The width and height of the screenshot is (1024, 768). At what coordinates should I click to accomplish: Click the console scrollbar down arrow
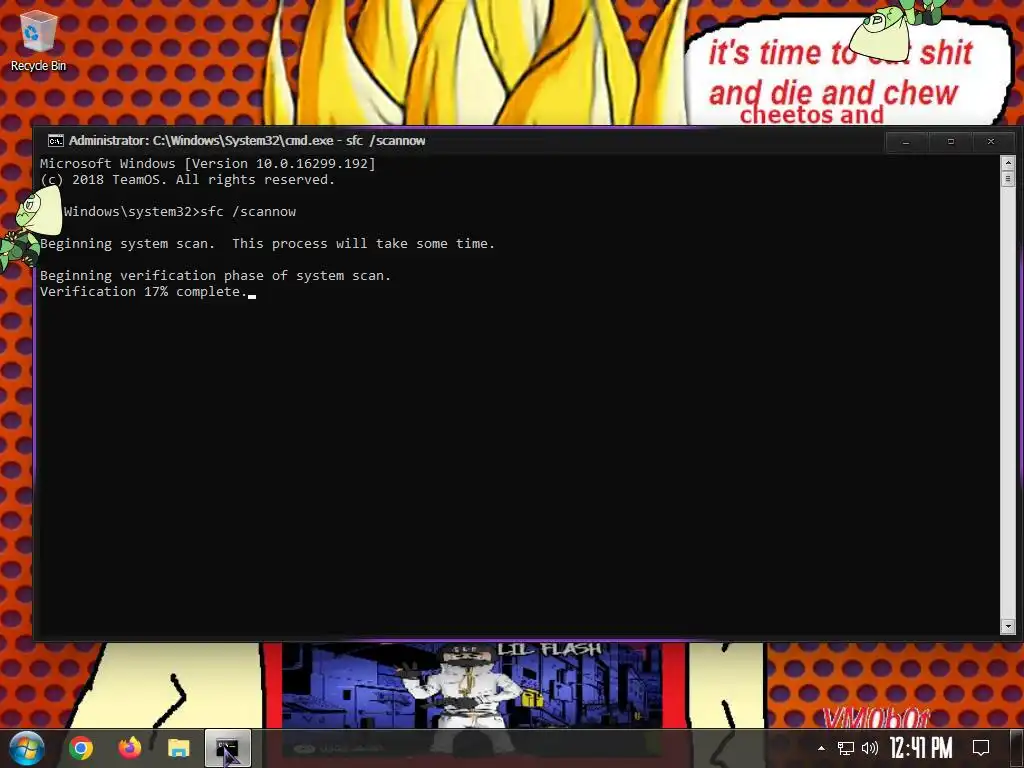[1008, 626]
